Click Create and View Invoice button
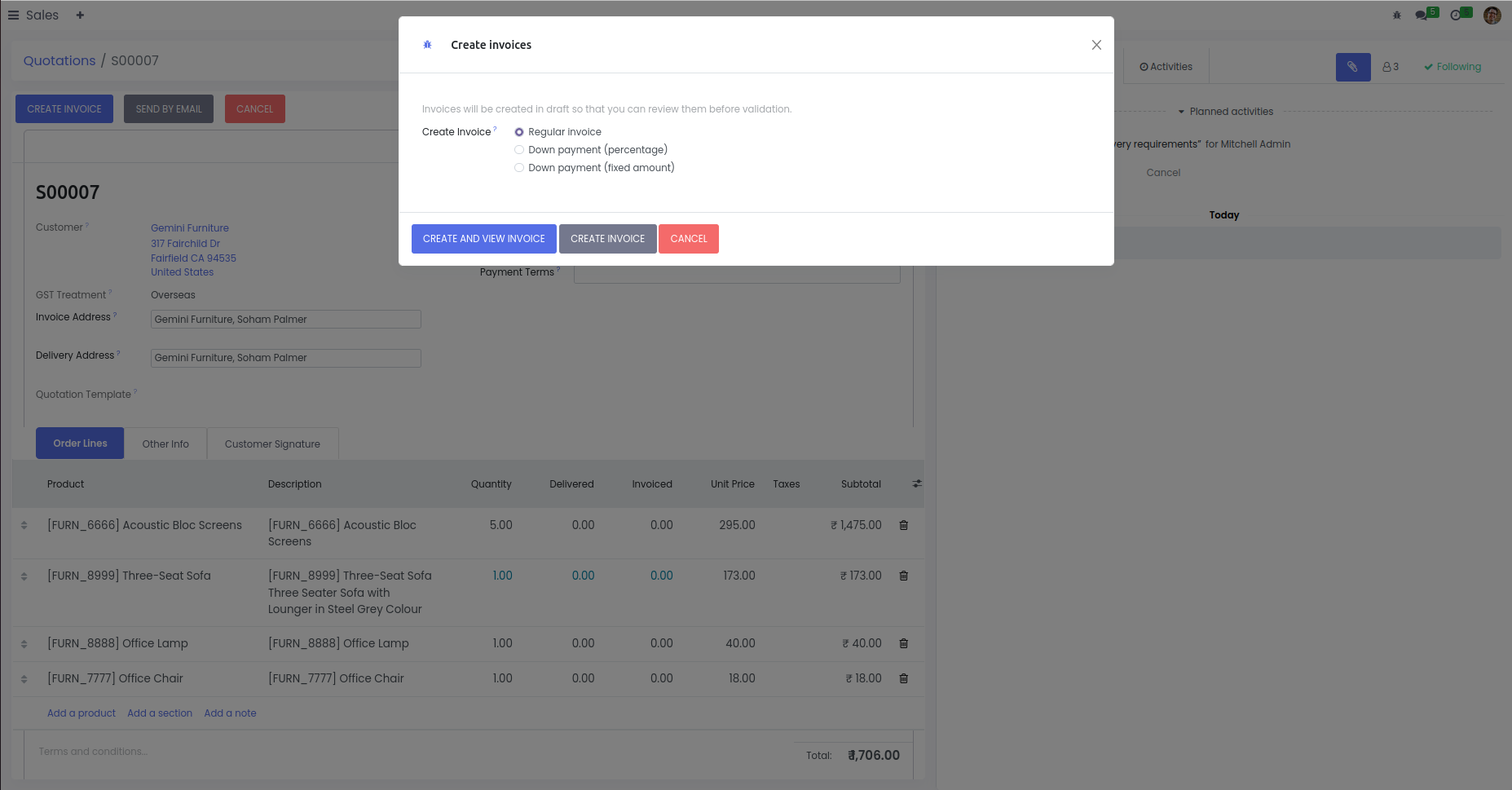1512x790 pixels. pyautogui.click(x=483, y=239)
